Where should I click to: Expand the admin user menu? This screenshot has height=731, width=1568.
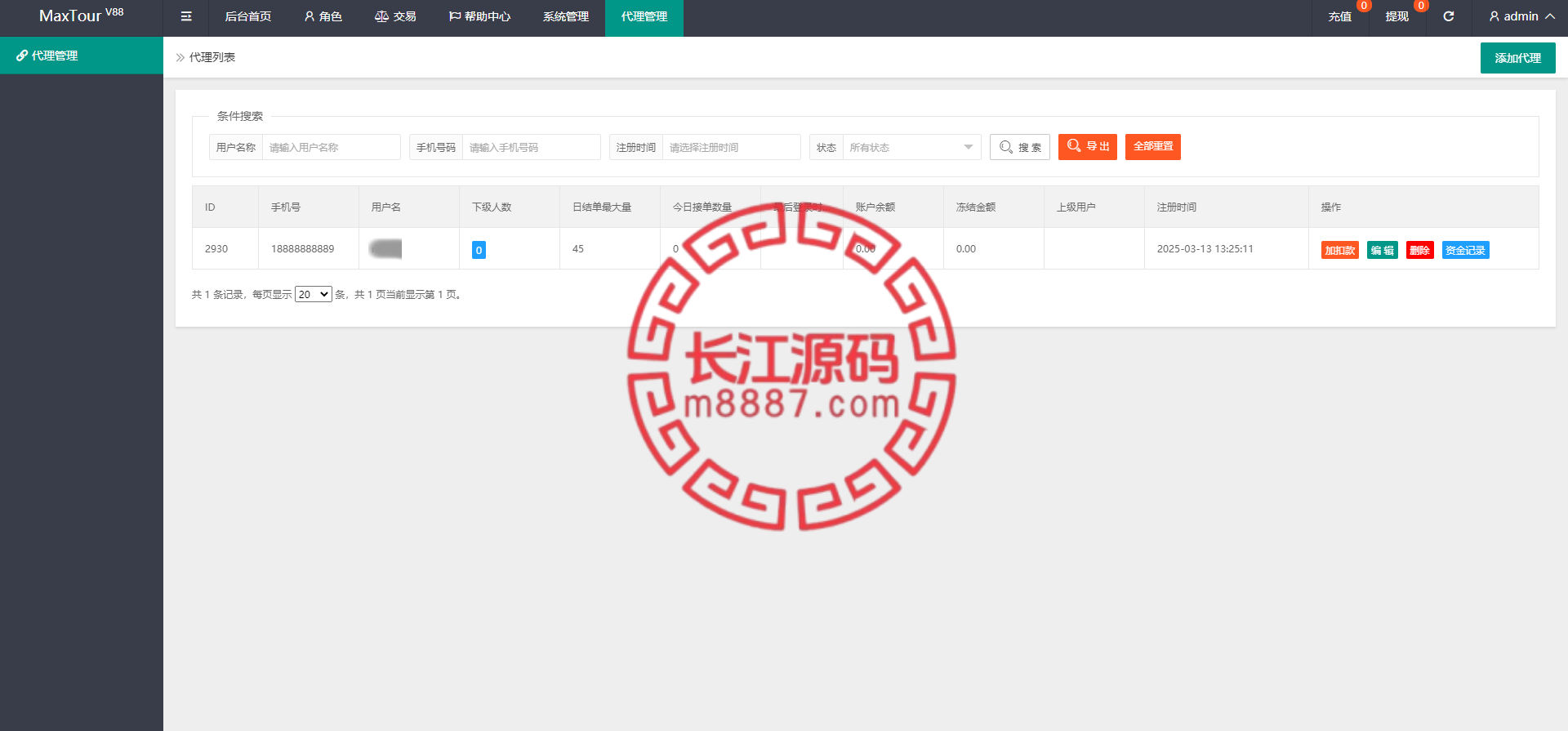click(1521, 16)
